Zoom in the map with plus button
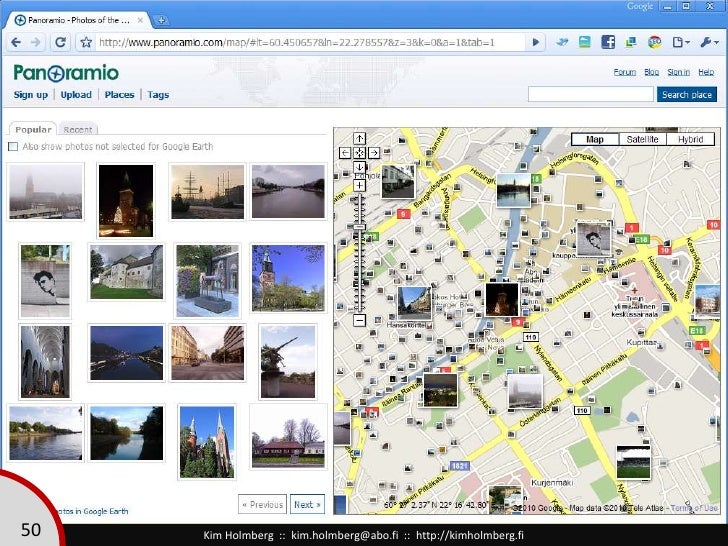728x546 pixels. (x=360, y=185)
